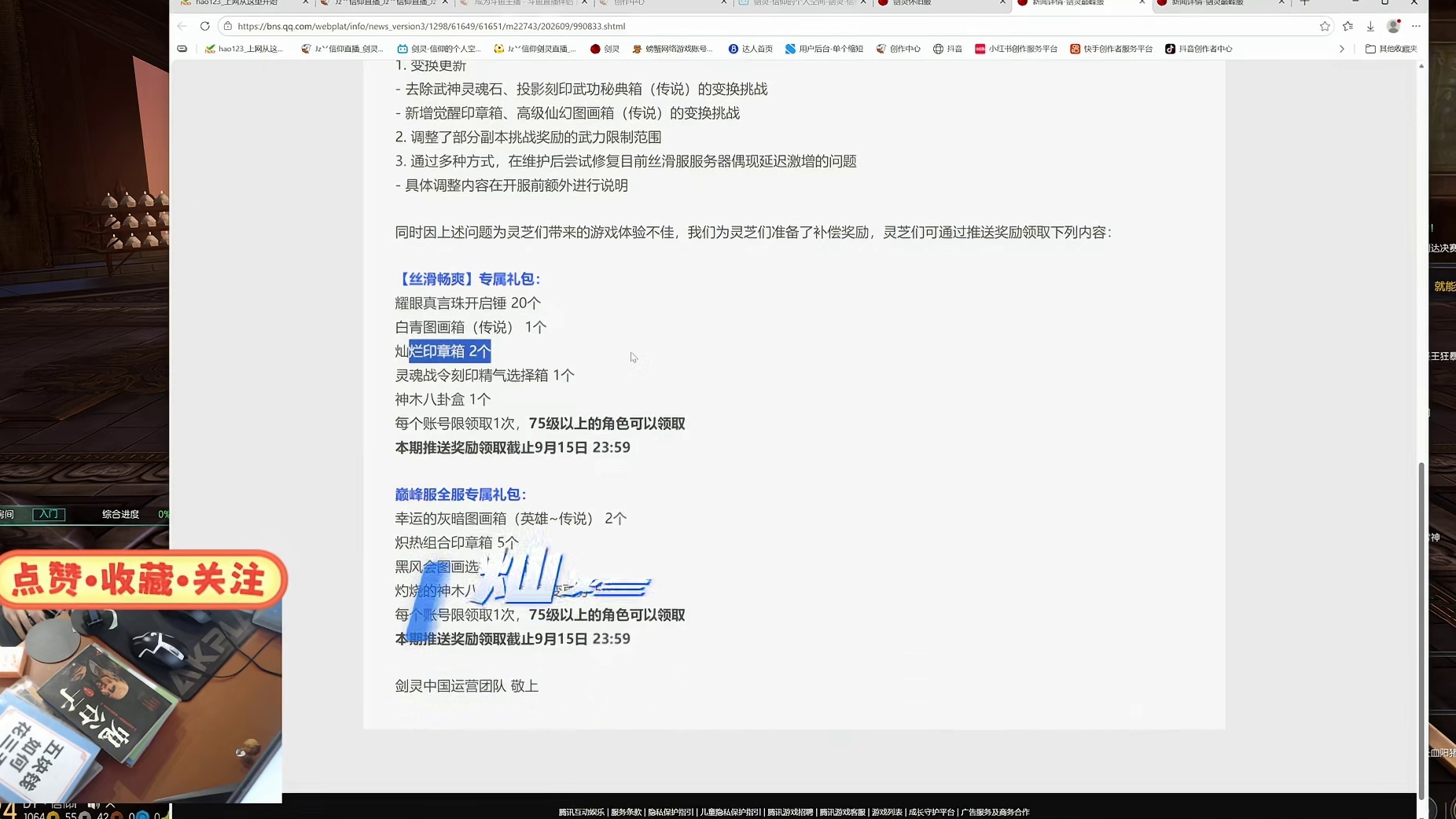Screen dimensions: 1456x819
Task: Open browser settings three-dot menu
Action: coord(1416,26)
